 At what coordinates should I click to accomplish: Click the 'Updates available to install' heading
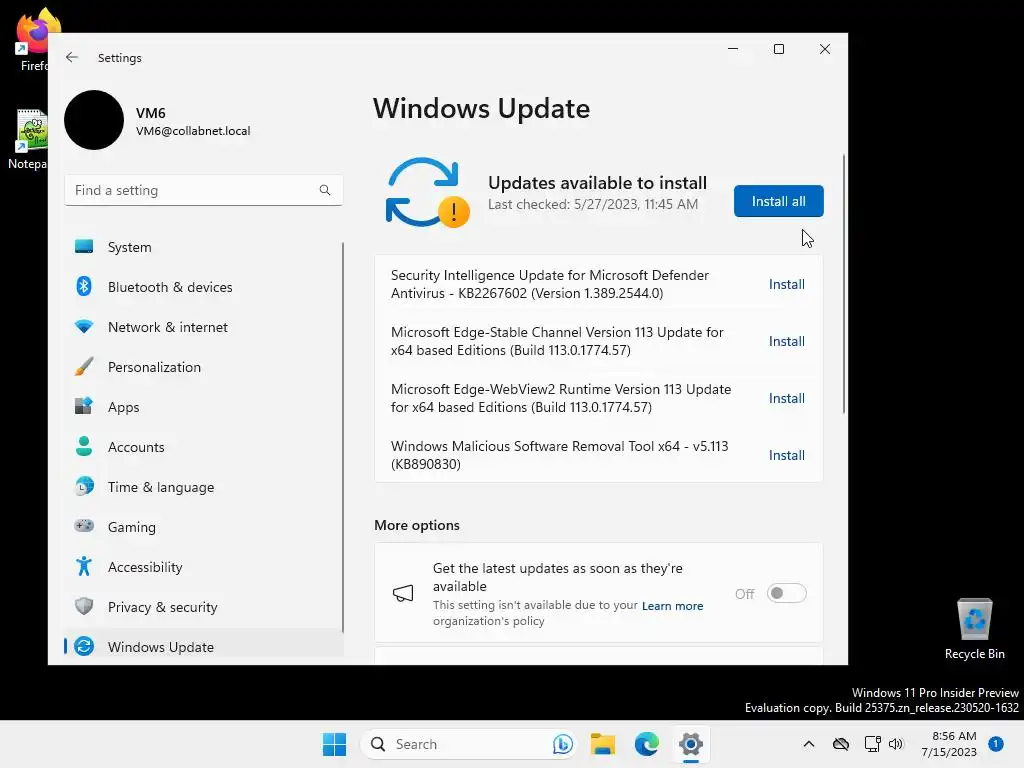(x=597, y=182)
